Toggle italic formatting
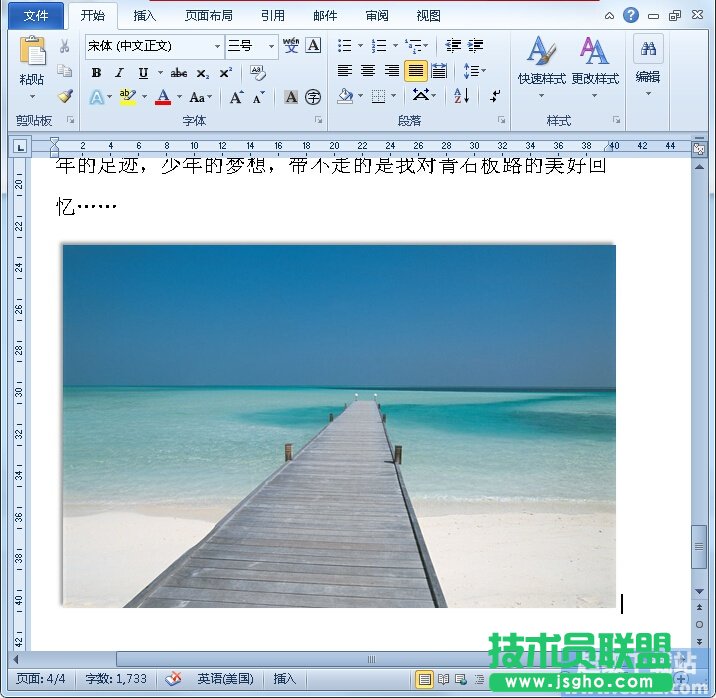 [119, 73]
